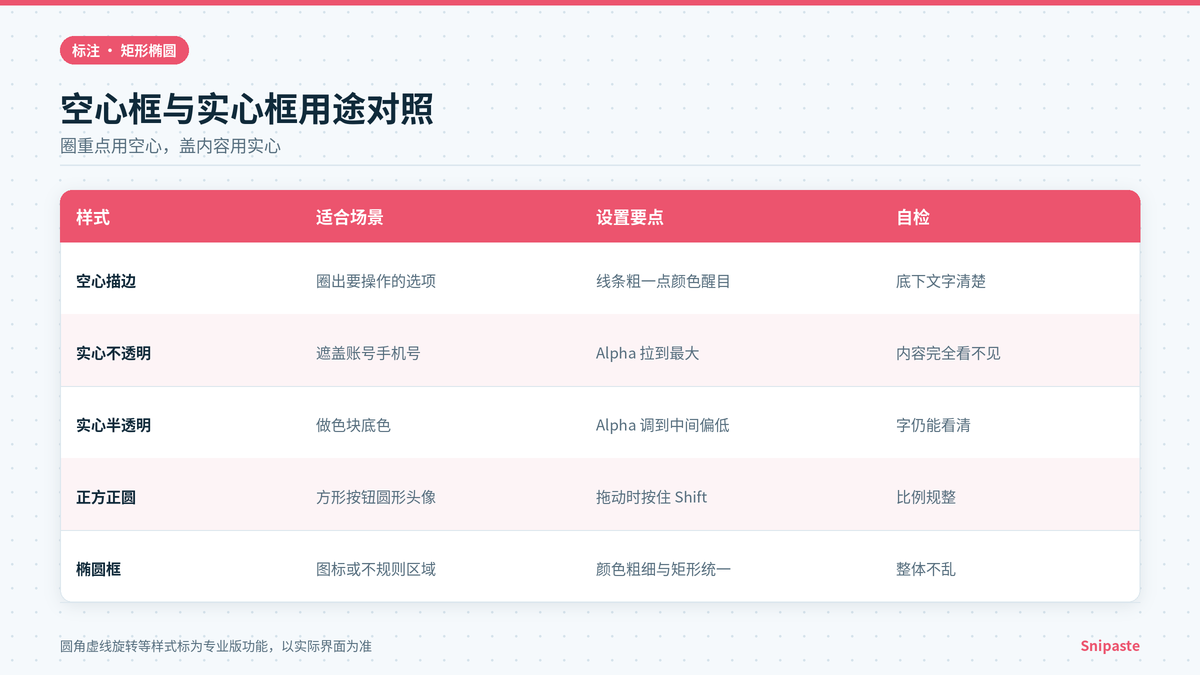
Task: Click the 样式 column header
Action: coord(93,217)
